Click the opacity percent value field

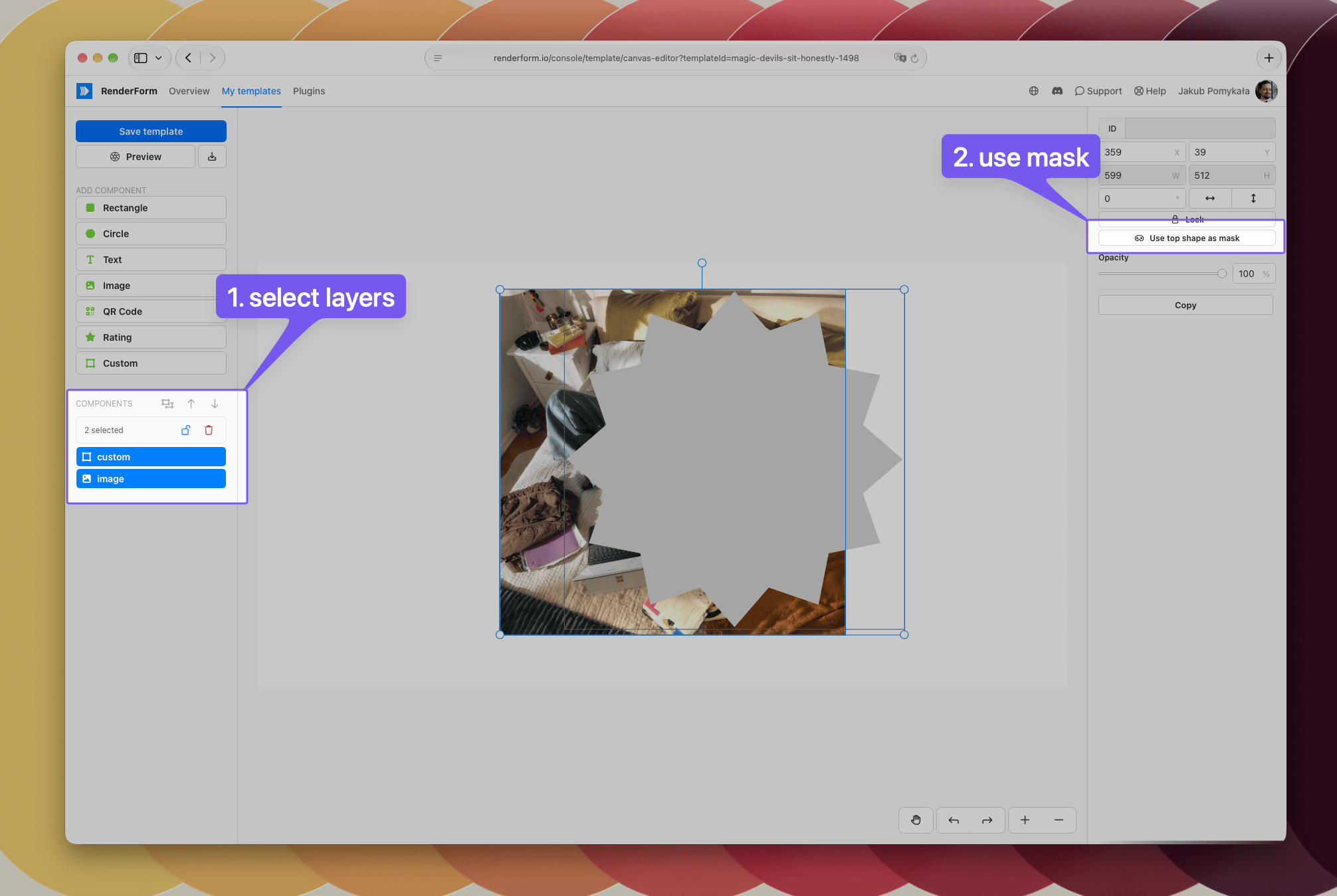[x=1253, y=274]
